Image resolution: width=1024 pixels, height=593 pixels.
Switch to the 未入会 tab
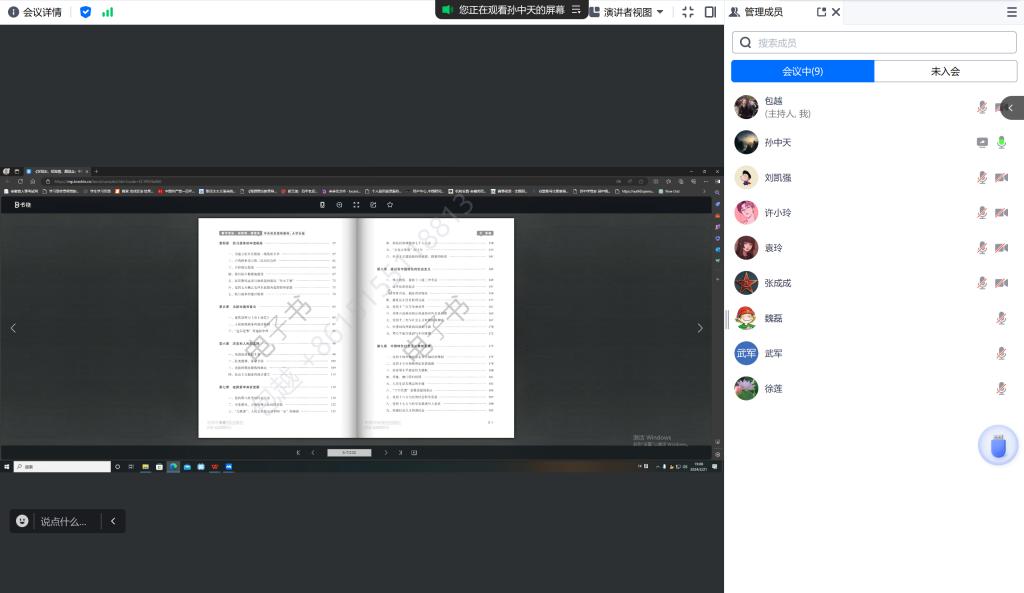(945, 72)
